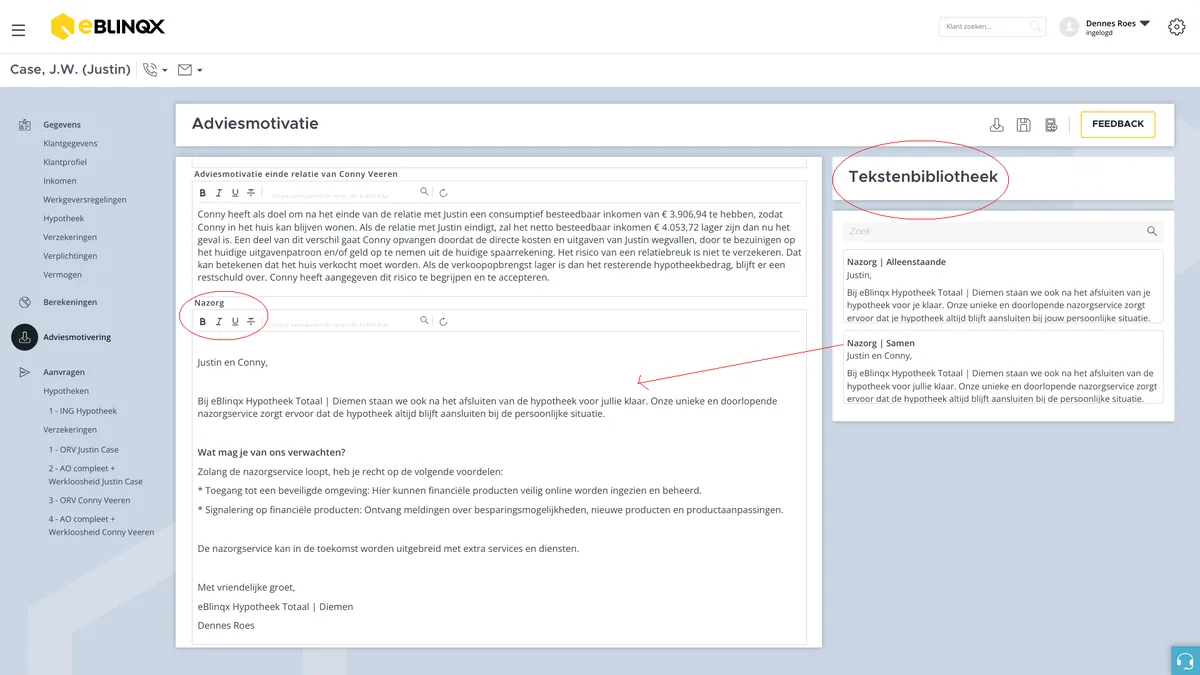Apply strikethrough in the Nazorg editor toolbar
This screenshot has height=675, width=1200.
(x=251, y=321)
